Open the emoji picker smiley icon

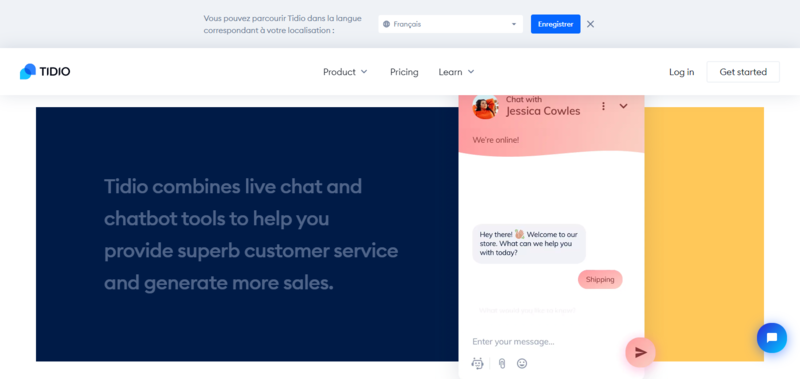521,363
